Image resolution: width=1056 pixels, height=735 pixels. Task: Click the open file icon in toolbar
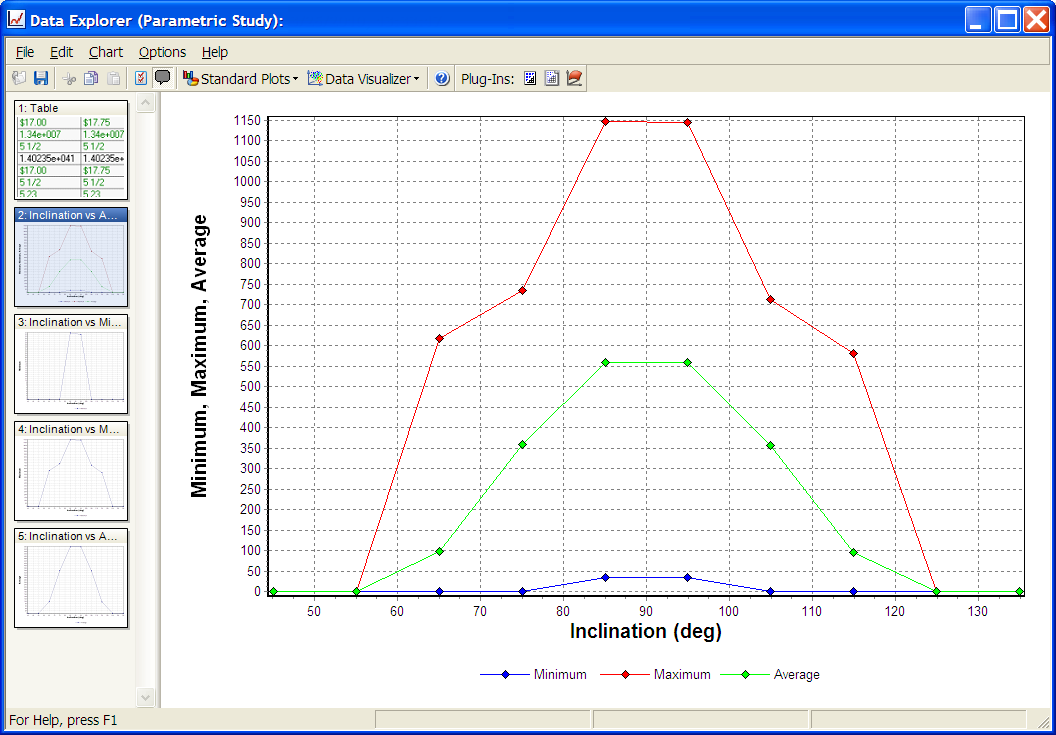(x=19, y=79)
